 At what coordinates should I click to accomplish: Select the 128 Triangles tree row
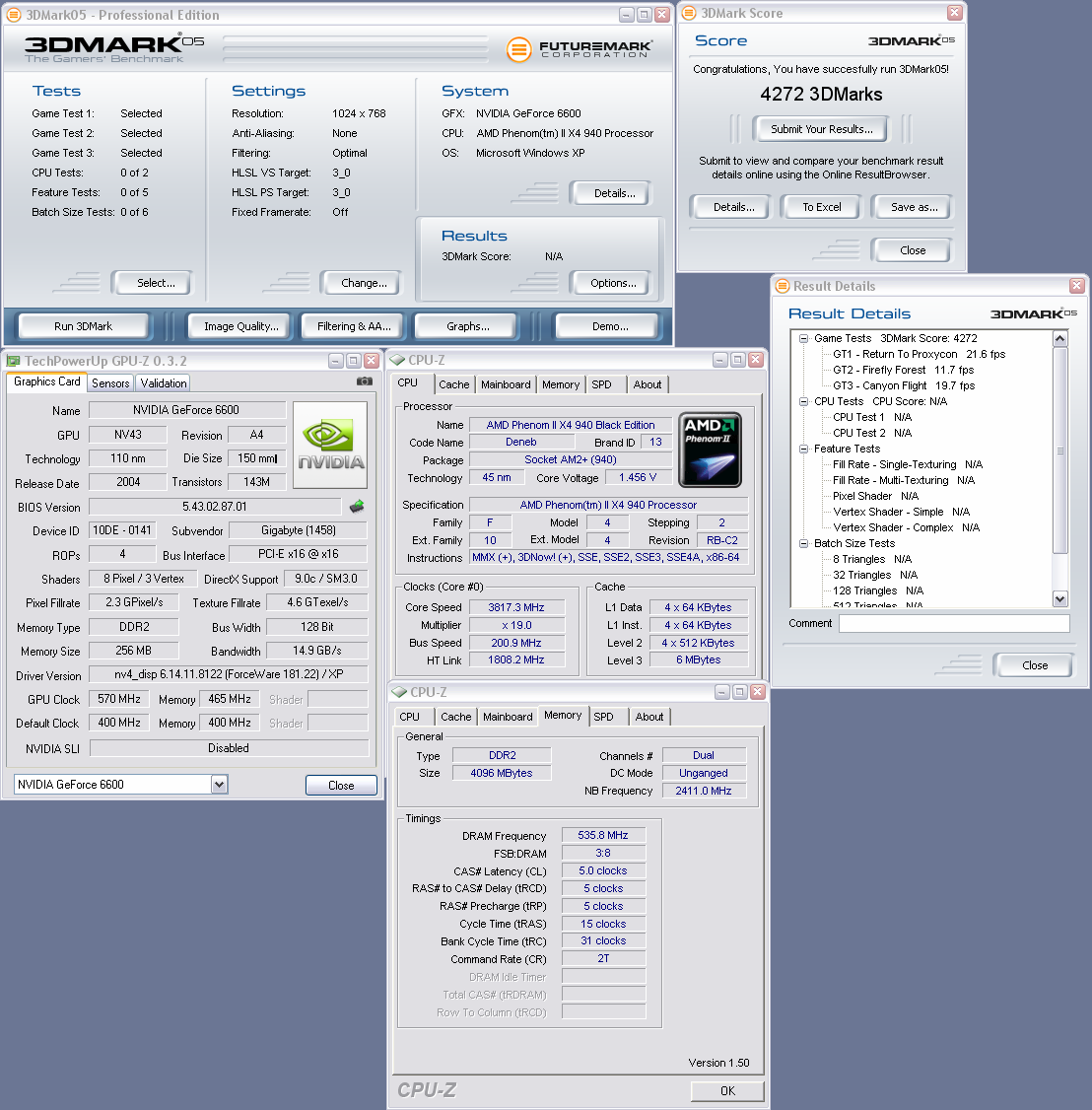pos(877,590)
